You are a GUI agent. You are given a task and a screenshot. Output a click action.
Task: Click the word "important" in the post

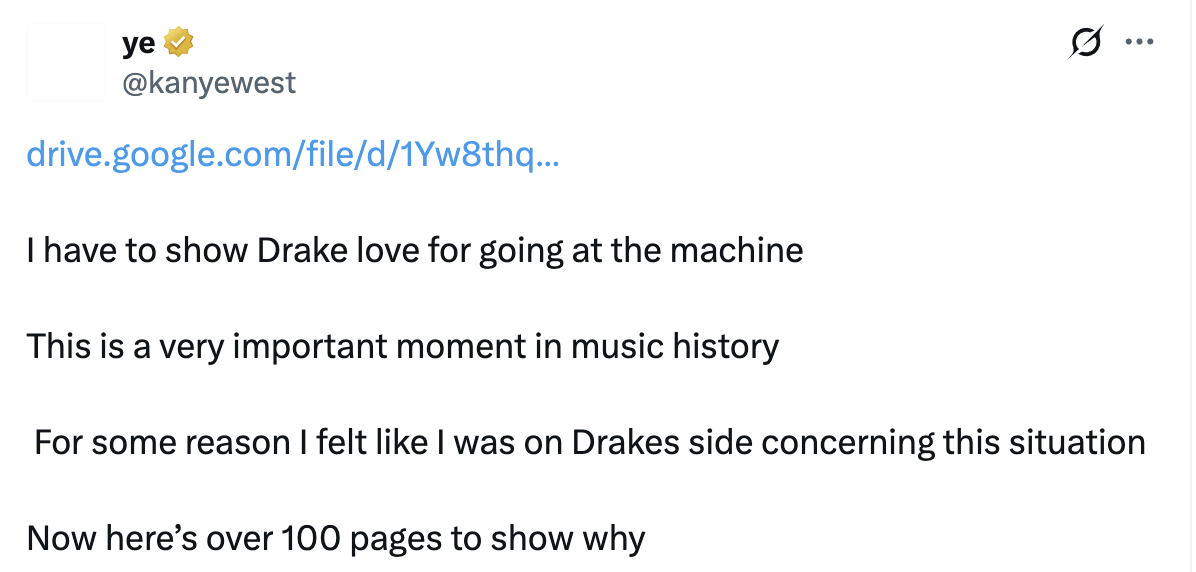click(x=310, y=348)
